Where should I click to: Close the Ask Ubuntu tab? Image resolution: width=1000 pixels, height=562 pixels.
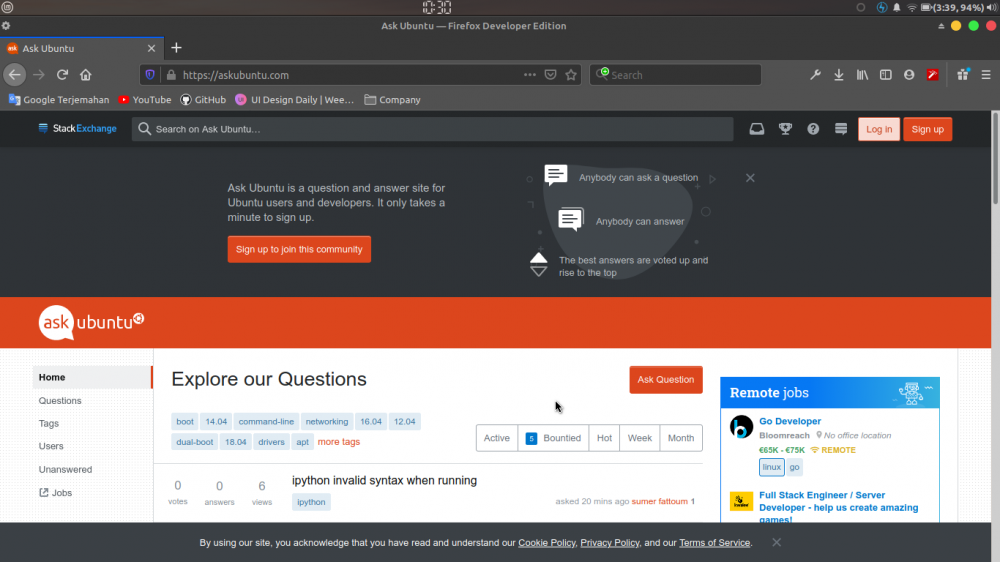(151, 48)
